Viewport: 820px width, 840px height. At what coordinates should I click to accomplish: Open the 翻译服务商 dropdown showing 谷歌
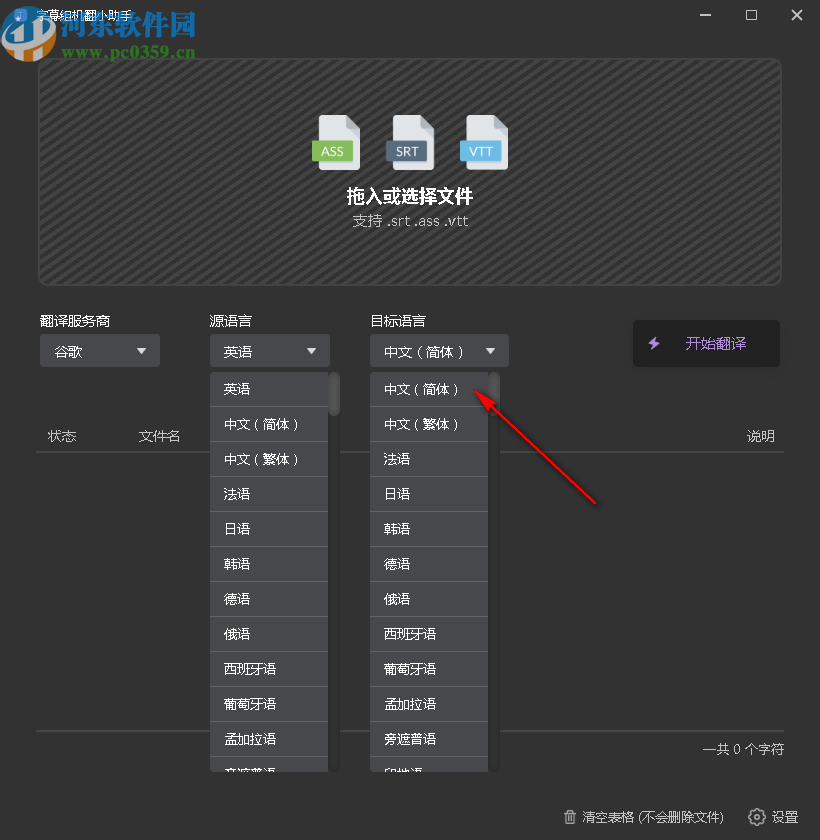tap(99, 350)
